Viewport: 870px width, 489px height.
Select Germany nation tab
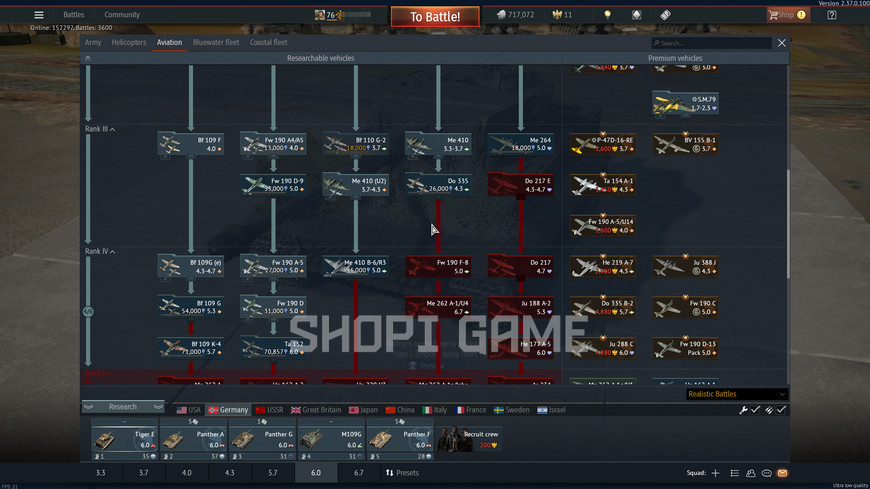tap(228, 410)
